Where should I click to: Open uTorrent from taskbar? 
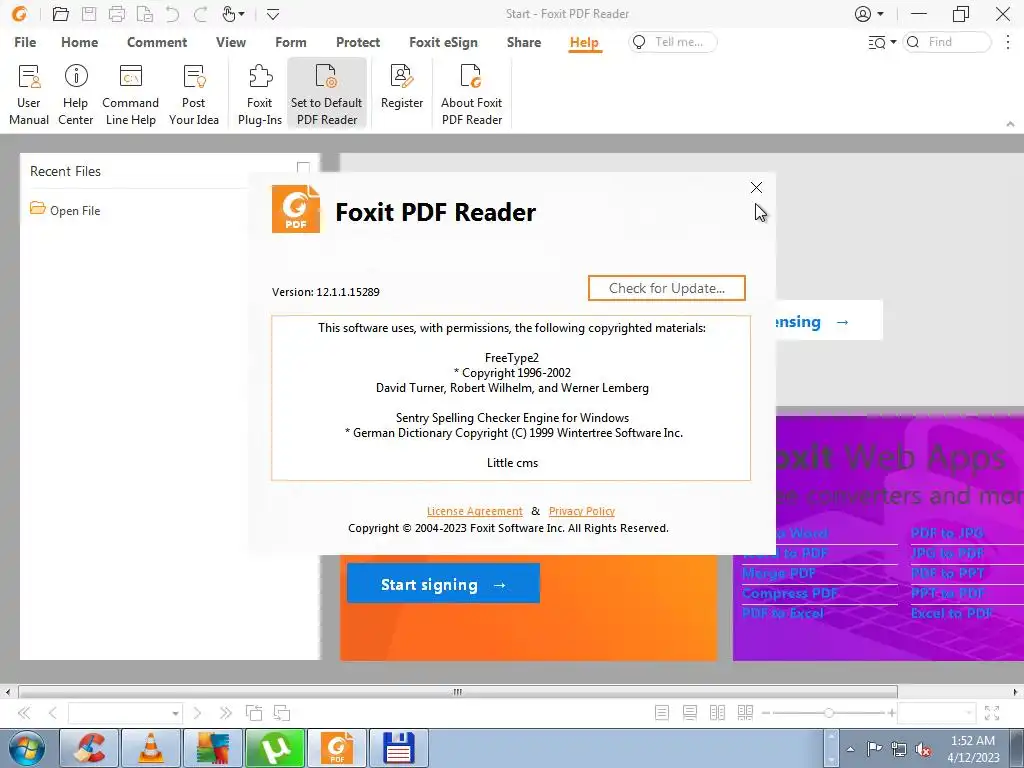pos(274,748)
